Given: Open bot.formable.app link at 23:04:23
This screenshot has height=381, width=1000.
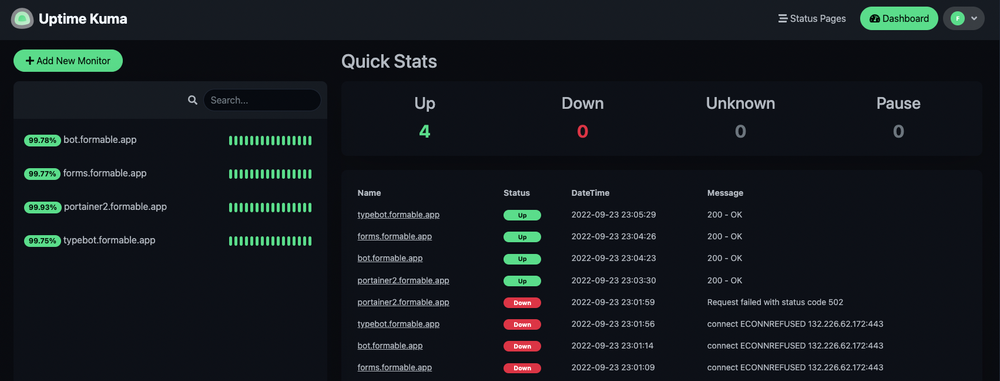Looking at the screenshot, I should (x=390, y=258).
